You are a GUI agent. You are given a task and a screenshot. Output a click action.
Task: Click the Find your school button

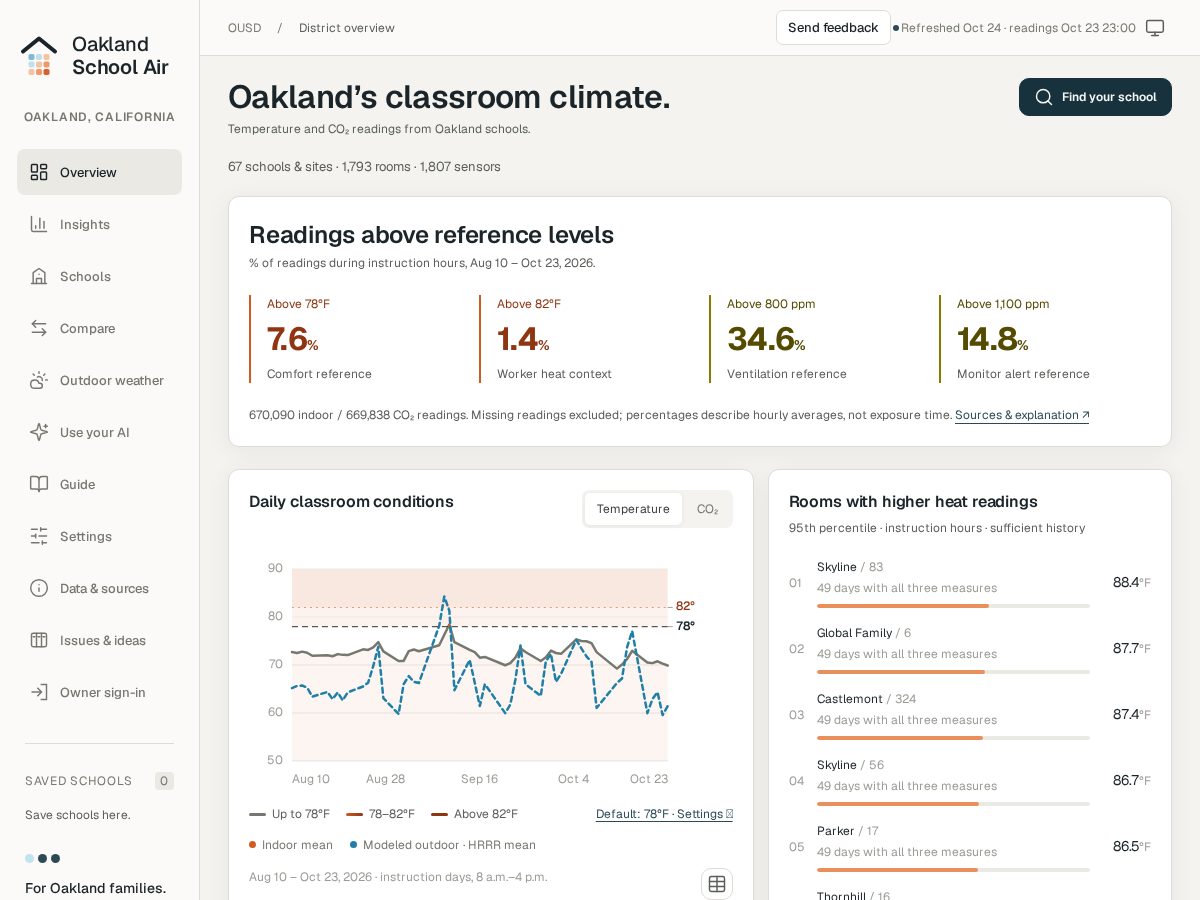[1095, 97]
